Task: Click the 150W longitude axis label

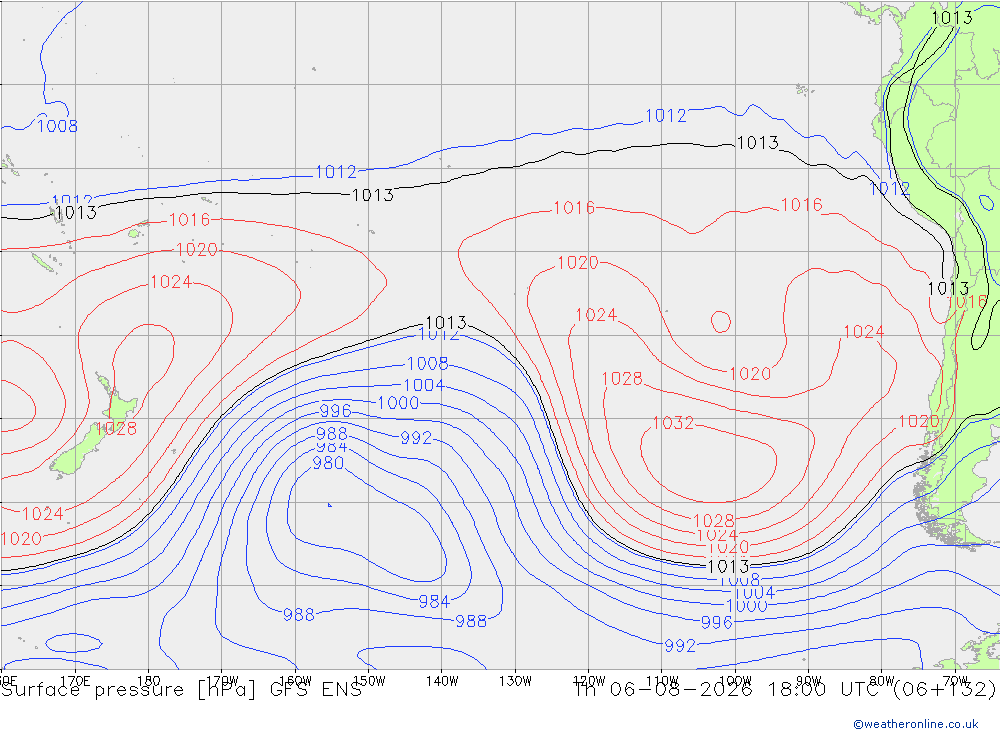Action: [x=369, y=681]
